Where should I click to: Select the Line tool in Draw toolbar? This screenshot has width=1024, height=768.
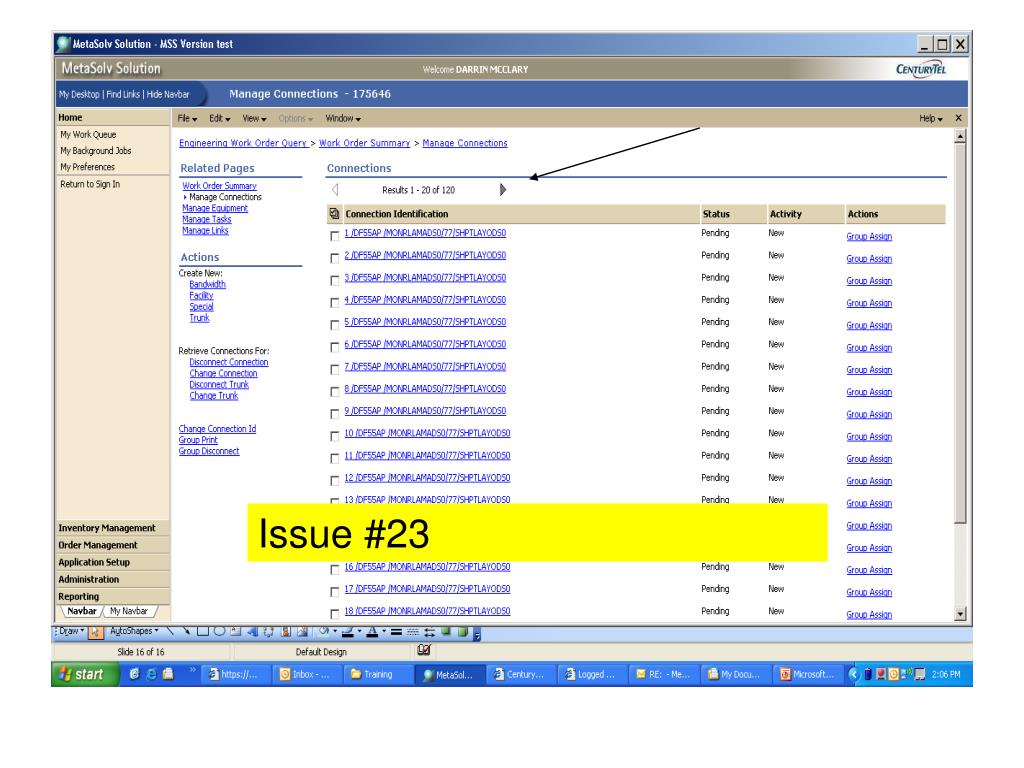(171, 632)
